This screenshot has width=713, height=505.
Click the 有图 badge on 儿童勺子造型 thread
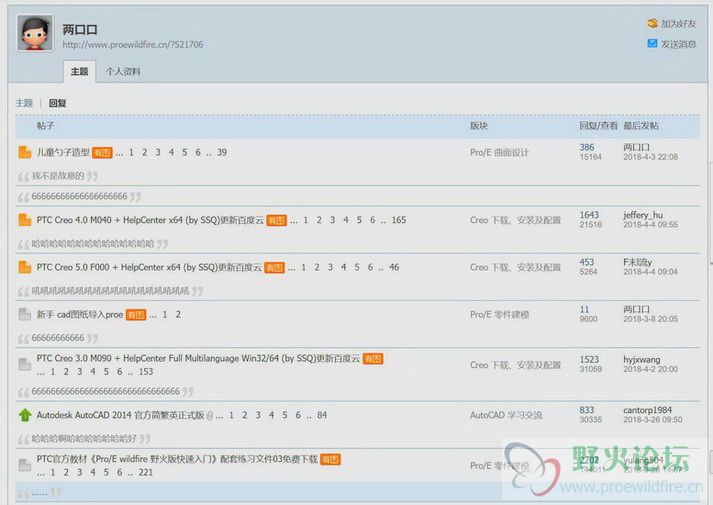pos(102,153)
